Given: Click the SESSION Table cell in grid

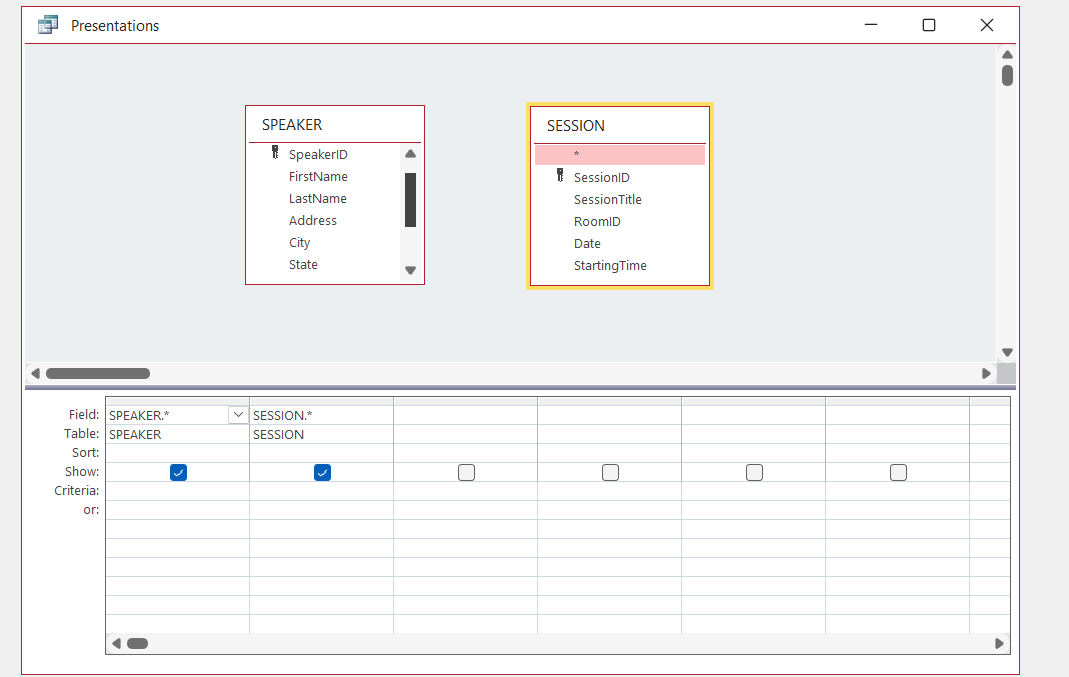Looking at the screenshot, I should click(x=321, y=434).
